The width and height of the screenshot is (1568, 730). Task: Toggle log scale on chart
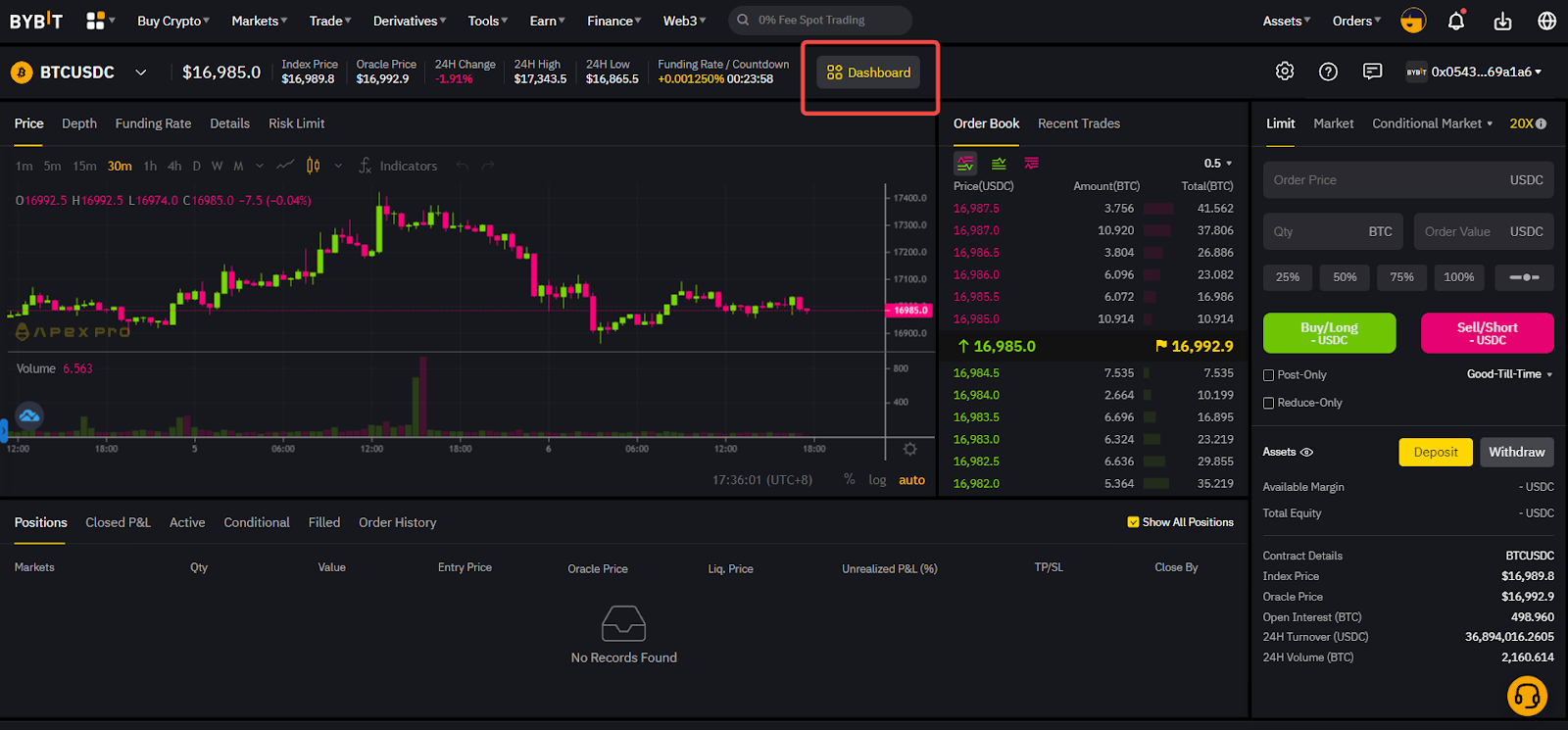pos(877,480)
